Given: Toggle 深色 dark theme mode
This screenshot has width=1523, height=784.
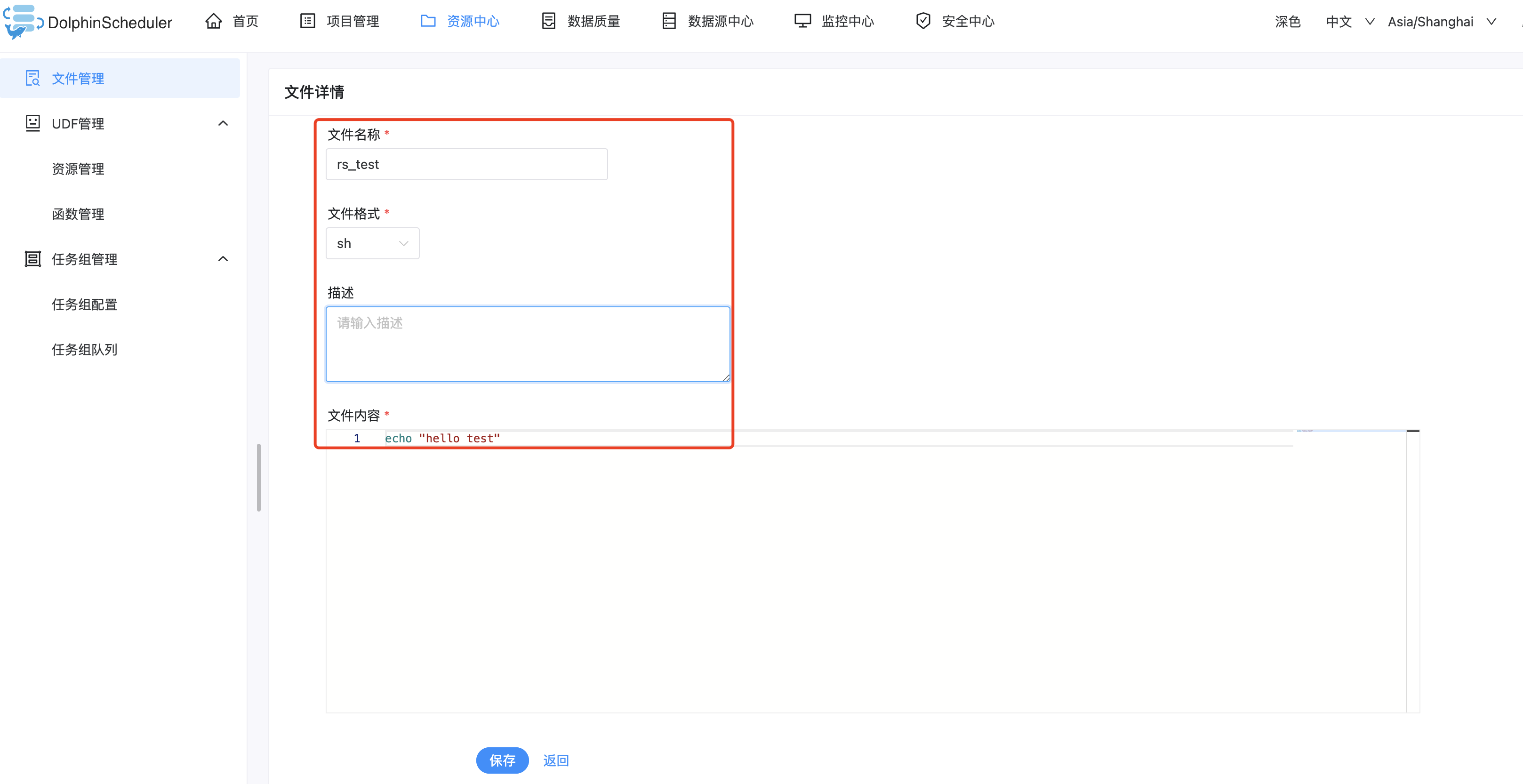Looking at the screenshot, I should pos(1287,22).
